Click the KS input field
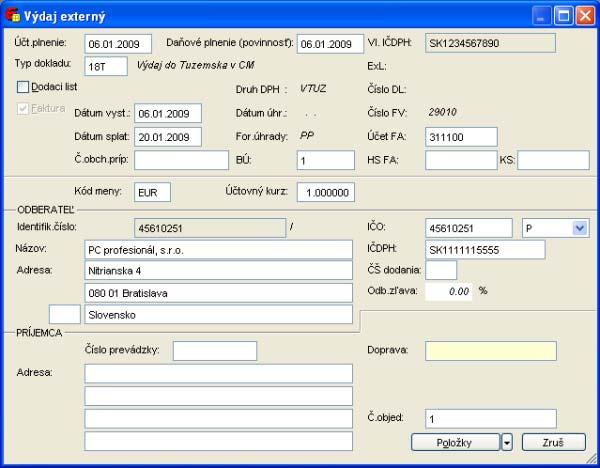The width and height of the screenshot is (600, 468). [x=553, y=160]
